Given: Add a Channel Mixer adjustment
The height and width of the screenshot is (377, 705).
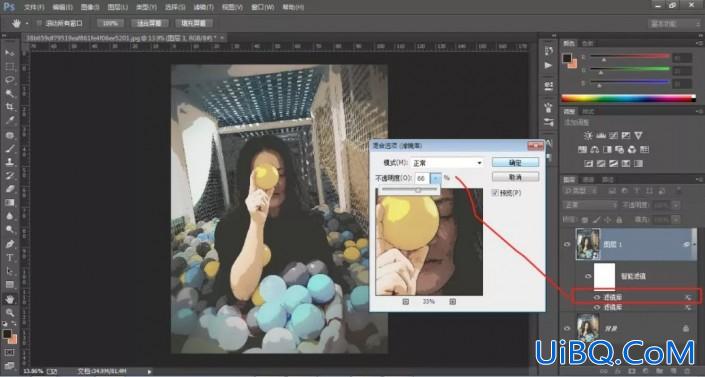Looking at the screenshot, I should (x=632, y=149).
